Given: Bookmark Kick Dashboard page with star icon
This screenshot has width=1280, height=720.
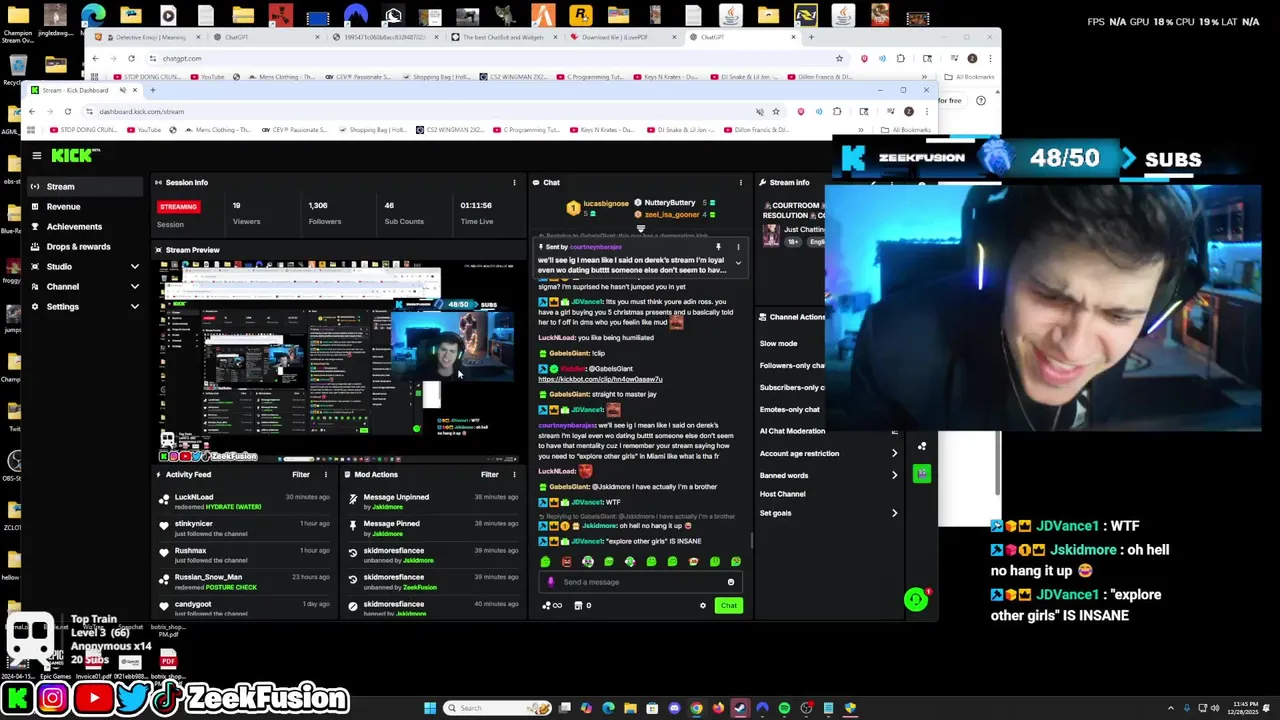Looking at the screenshot, I should coord(776,112).
